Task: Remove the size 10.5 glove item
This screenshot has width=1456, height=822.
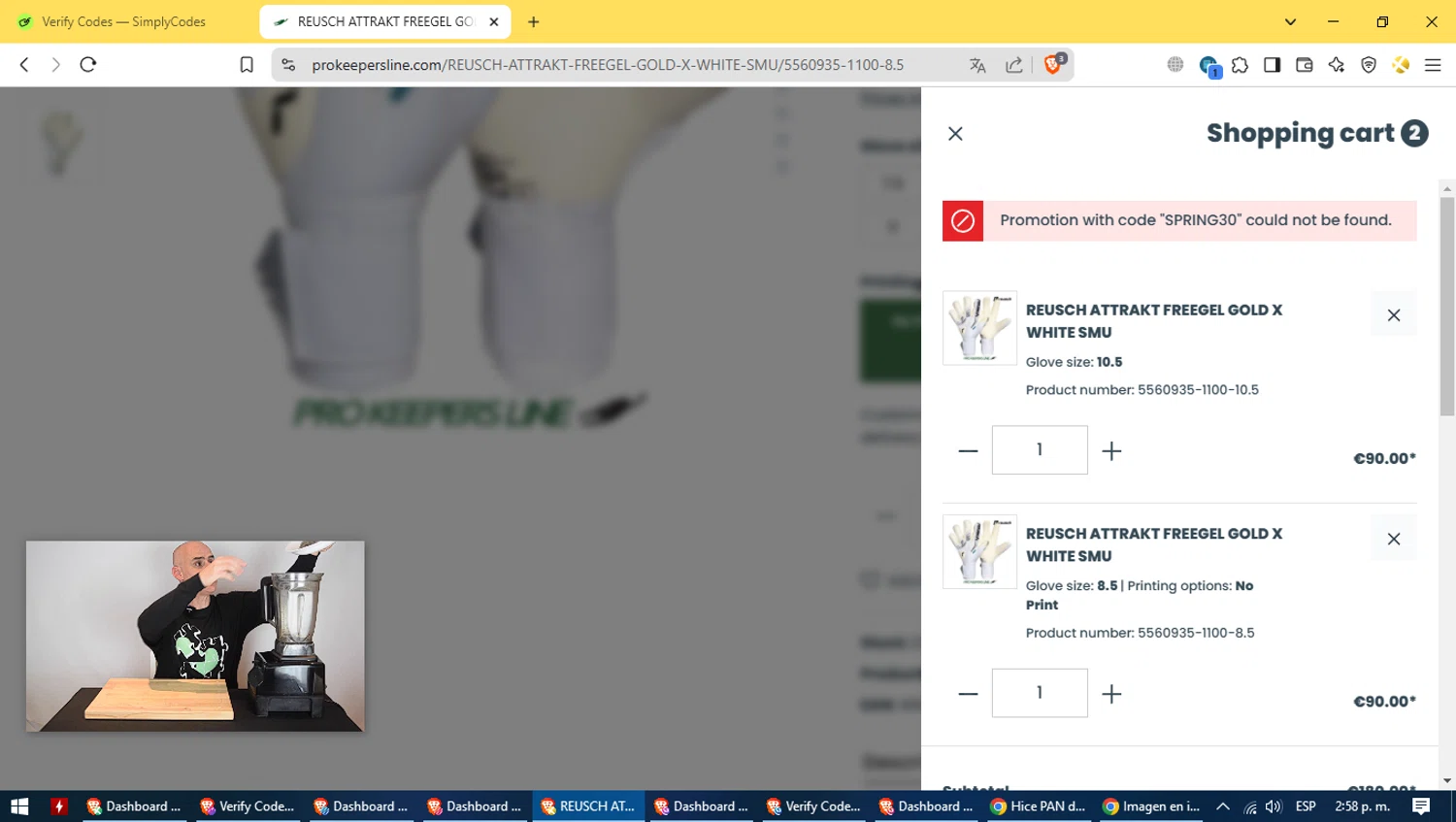Action: pyautogui.click(x=1393, y=314)
